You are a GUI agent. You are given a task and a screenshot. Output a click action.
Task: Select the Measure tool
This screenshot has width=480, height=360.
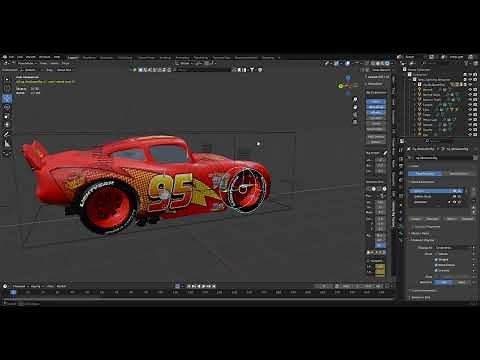click(x=7, y=144)
